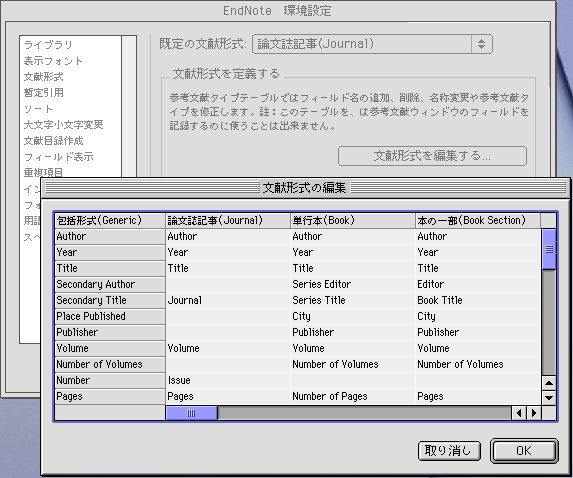Image resolution: width=573 pixels, height=478 pixels.
Task: Click Secondary Author row header
Action: [110, 284]
